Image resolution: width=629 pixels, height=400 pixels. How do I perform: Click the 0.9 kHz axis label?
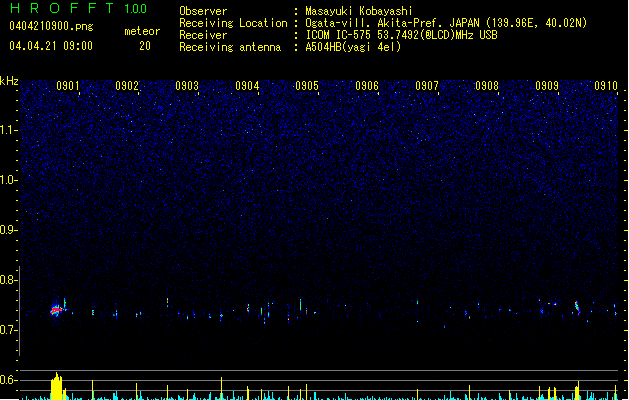pos(9,230)
